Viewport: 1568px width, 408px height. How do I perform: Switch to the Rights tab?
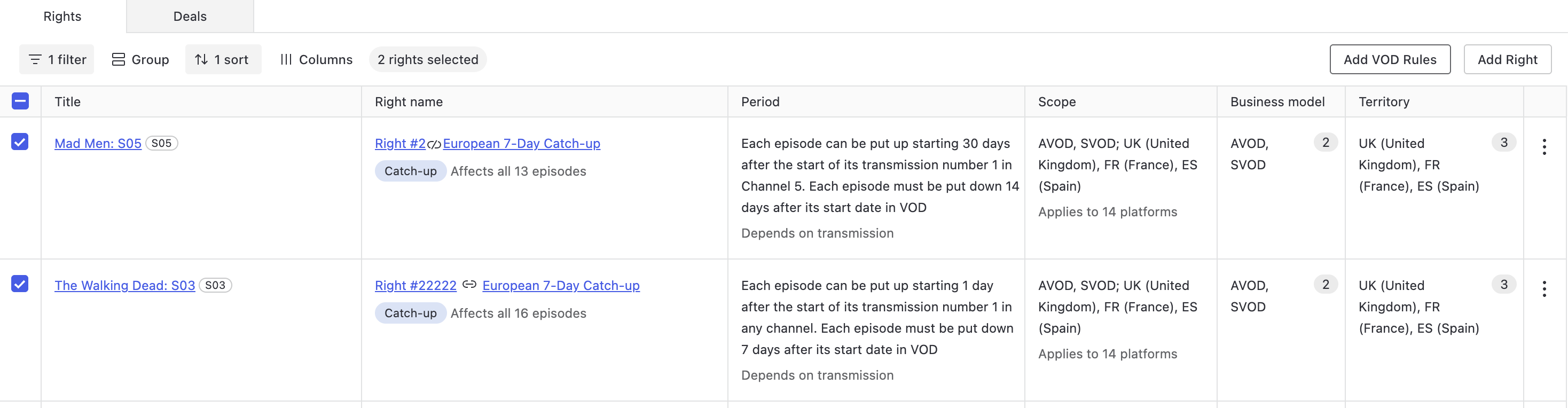tap(62, 17)
